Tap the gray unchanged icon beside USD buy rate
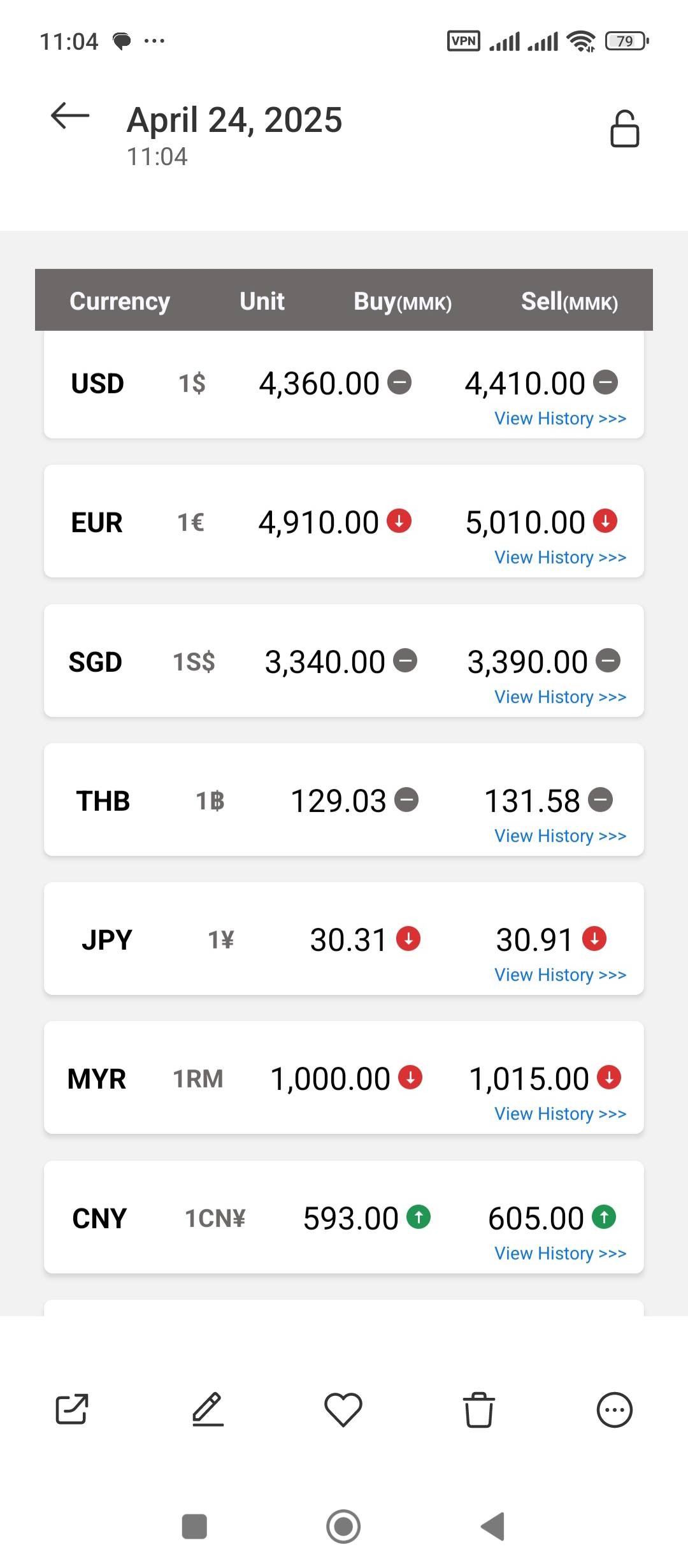Screen dimensions: 688x1568 pyautogui.click(x=399, y=382)
